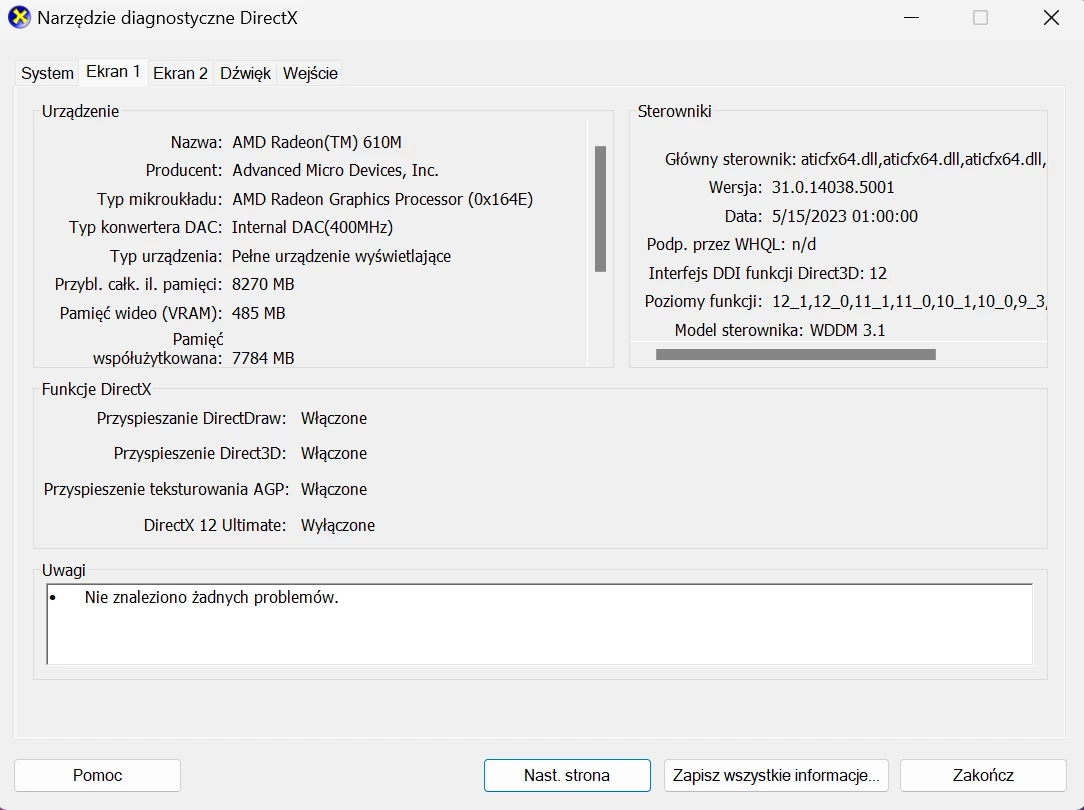
Task: Click the Podp. przez WHQL n/d value
Action: click(x=804, y=245)
